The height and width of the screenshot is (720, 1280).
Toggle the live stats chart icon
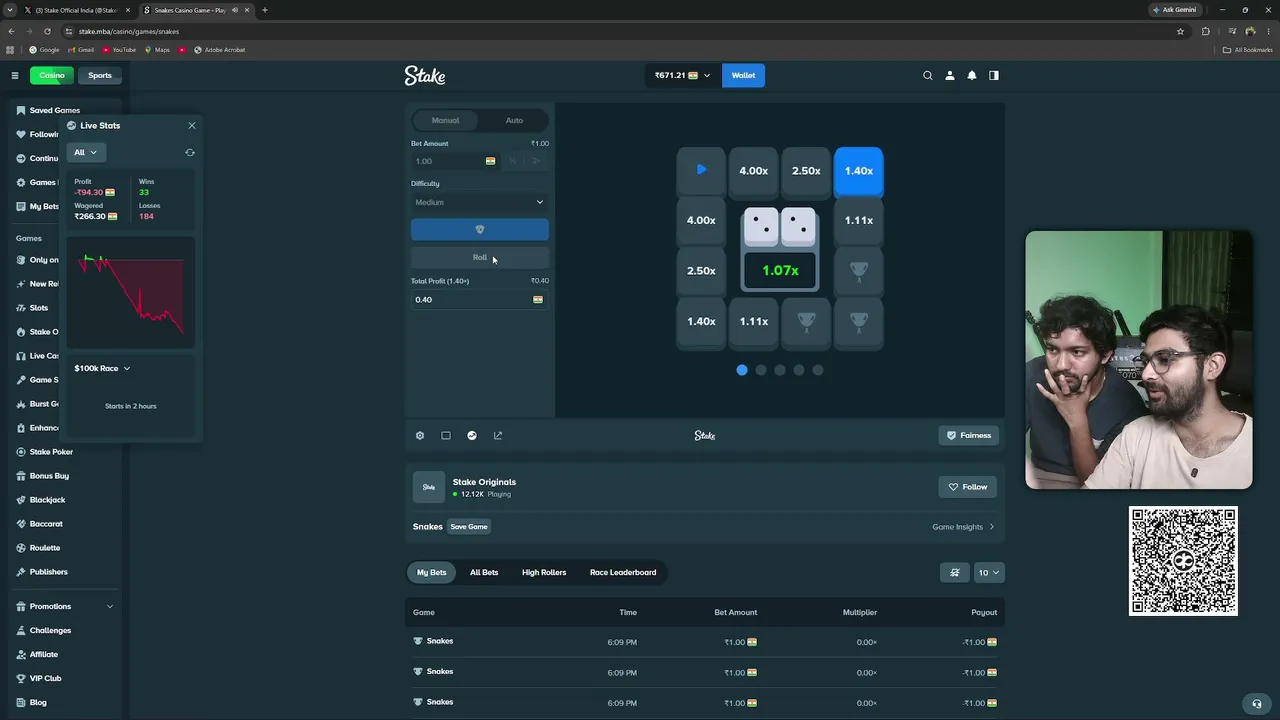coord(472,435)
